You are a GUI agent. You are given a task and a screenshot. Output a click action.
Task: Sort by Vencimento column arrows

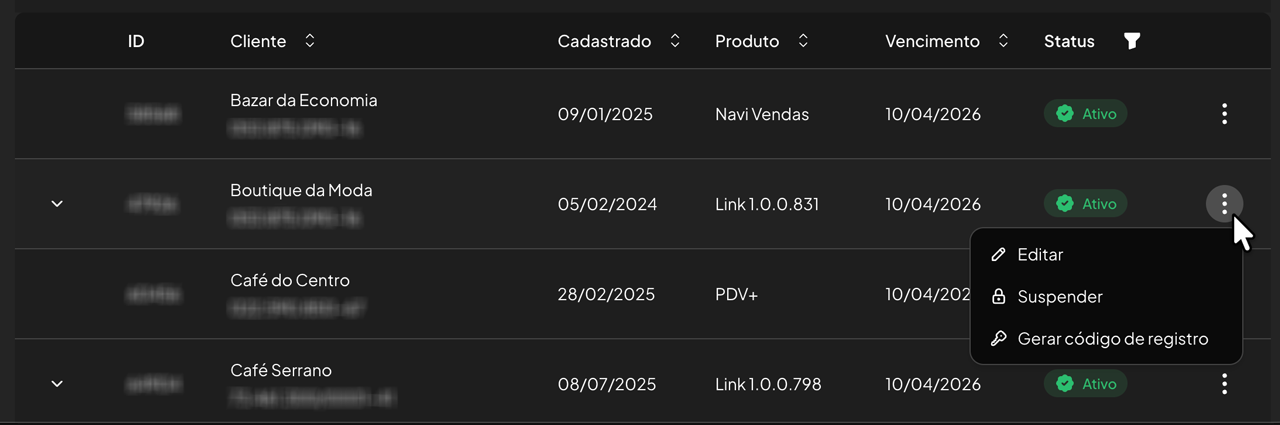tap(1004, 41)
